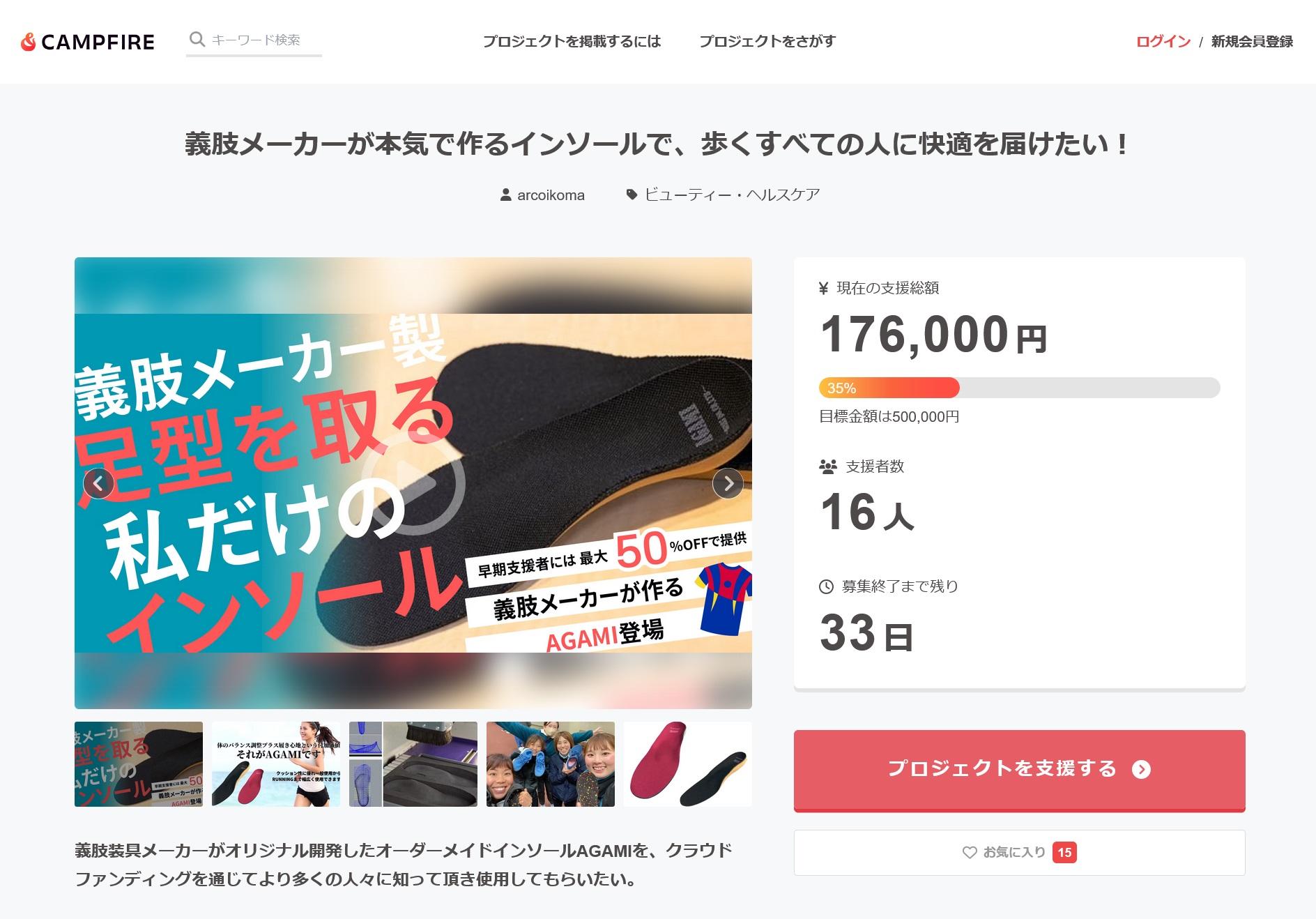Click the 新規会員登録 link
The width and height of the screenshot is (1316, 919).
[x=1252, y=41]
